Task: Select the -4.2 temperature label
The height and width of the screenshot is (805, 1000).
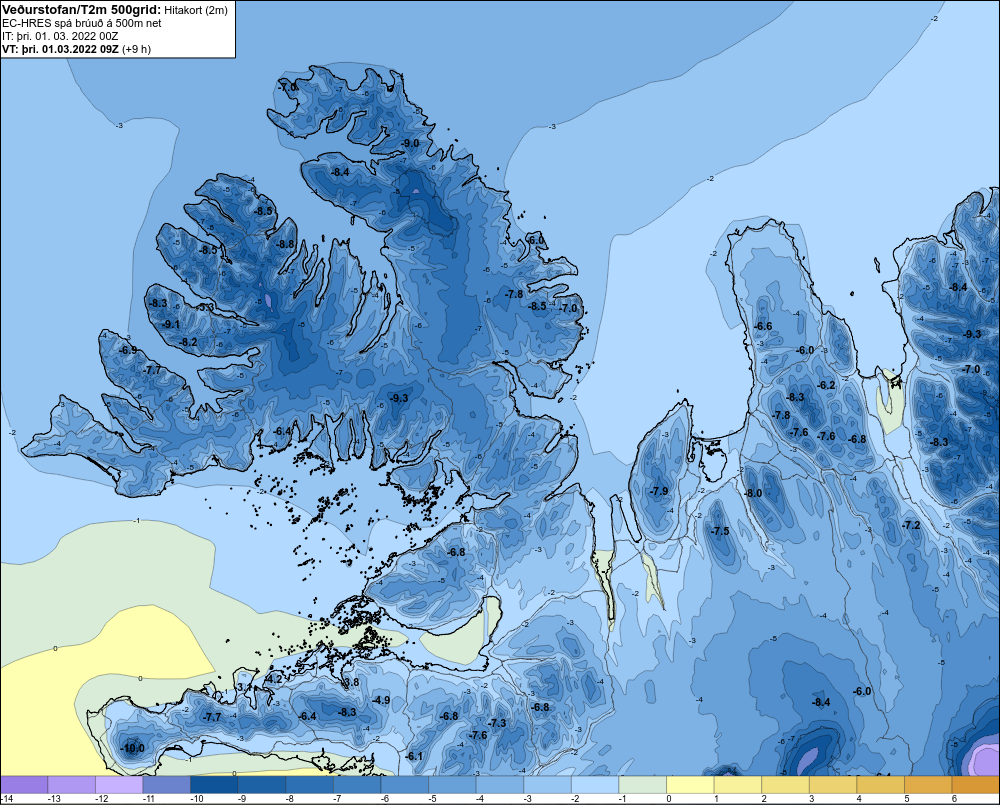Action: point(274,679)
